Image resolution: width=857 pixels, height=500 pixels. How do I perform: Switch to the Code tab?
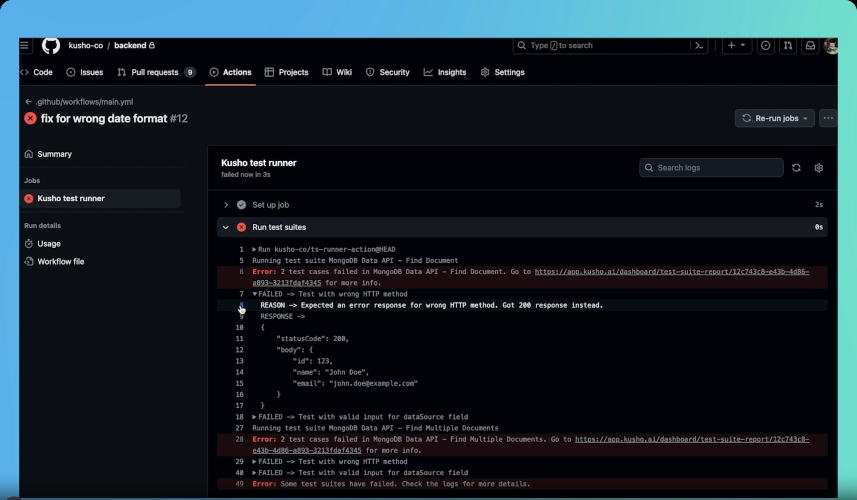click(x=37, y=72)
